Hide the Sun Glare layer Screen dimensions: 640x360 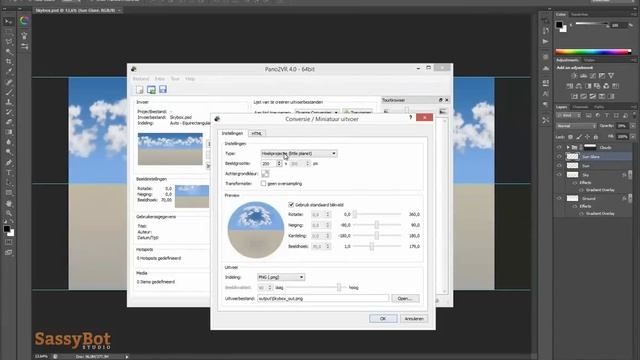tap(559, 156)
